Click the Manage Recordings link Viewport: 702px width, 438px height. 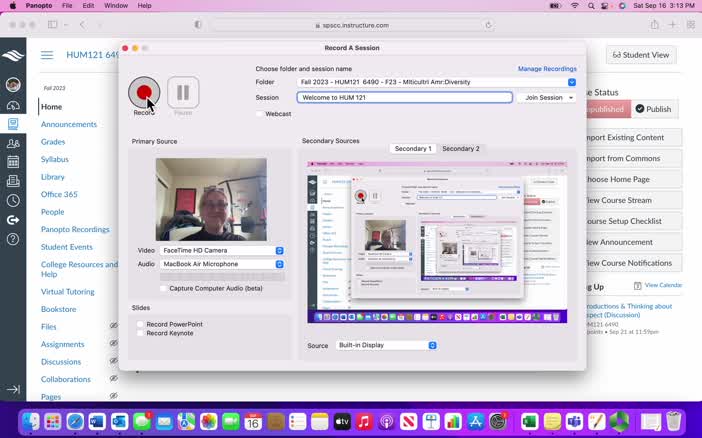546,69
